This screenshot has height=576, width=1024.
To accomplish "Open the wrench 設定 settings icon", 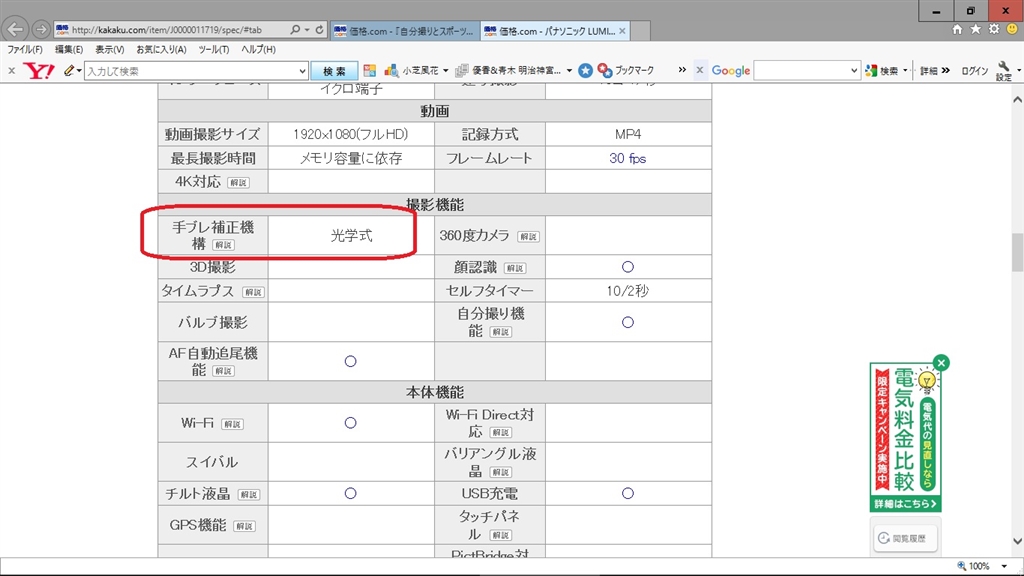I will coord(1004,71).
